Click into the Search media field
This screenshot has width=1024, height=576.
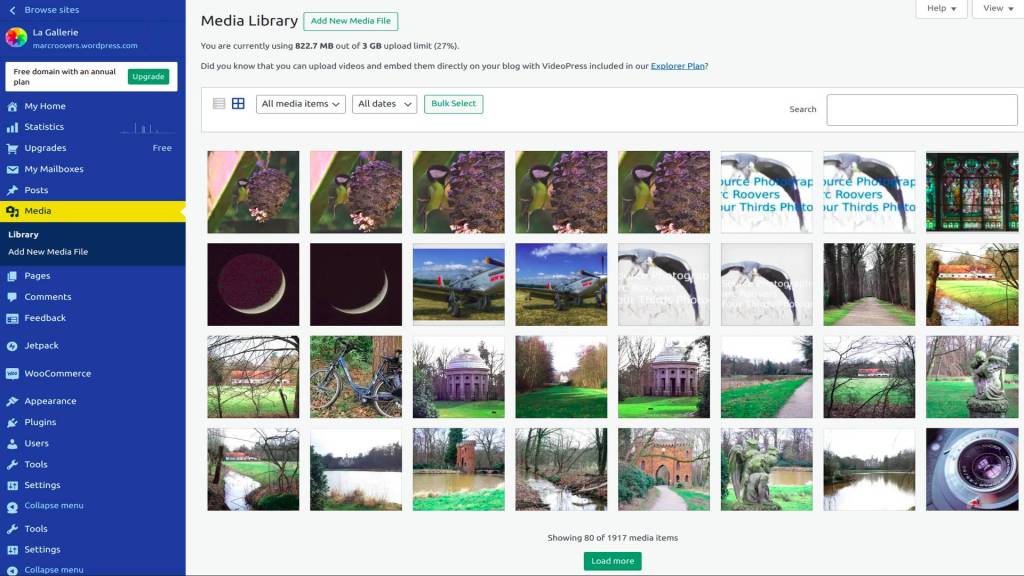(x=921, y=110)
